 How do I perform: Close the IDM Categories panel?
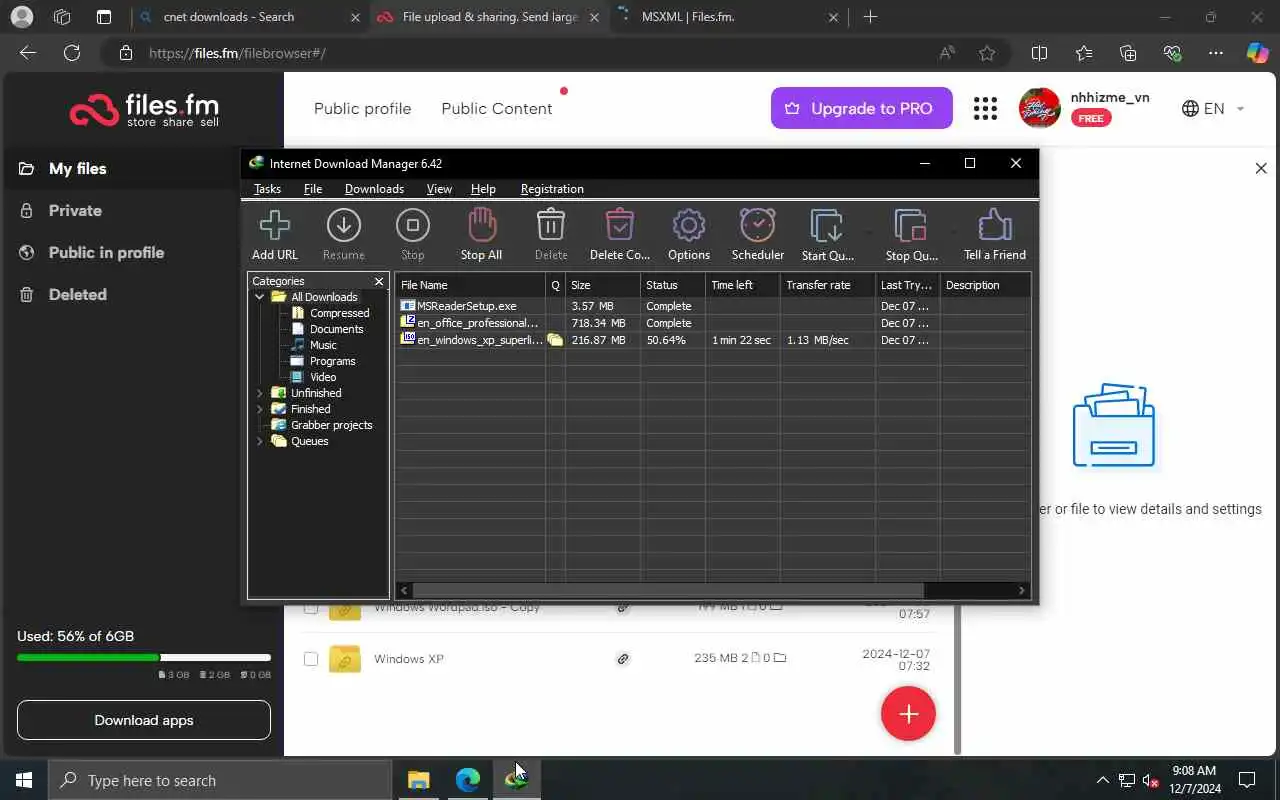click(379, 281)
